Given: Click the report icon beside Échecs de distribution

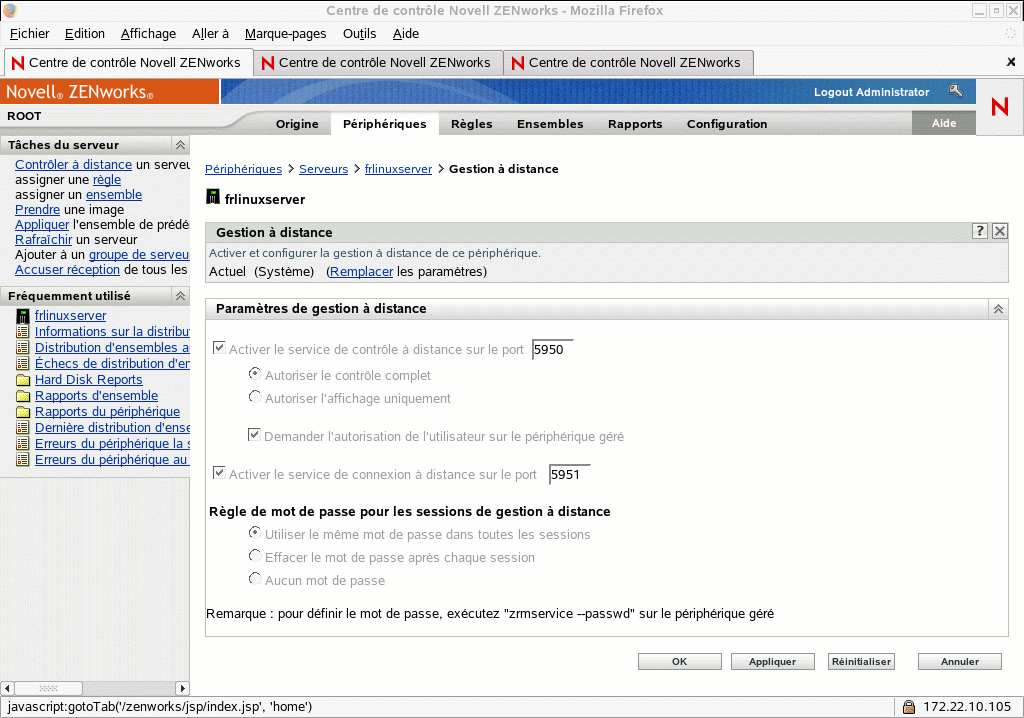Looking at the screenshot, I should pyautogui.click(x=23, y=364).
